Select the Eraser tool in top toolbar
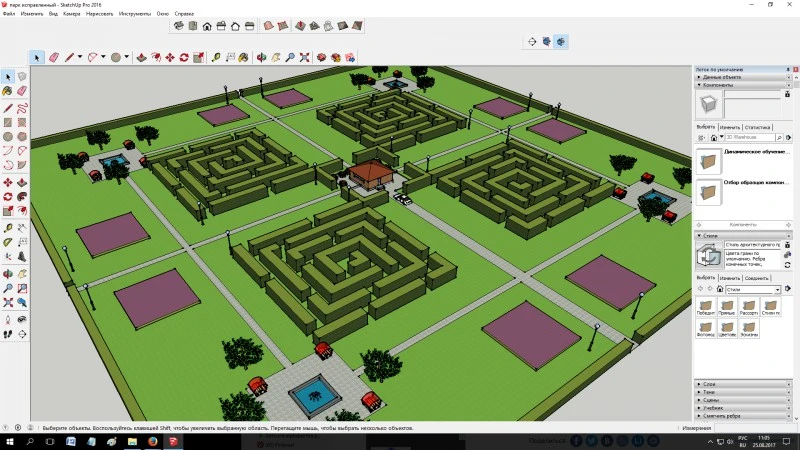 pos(54,58)
